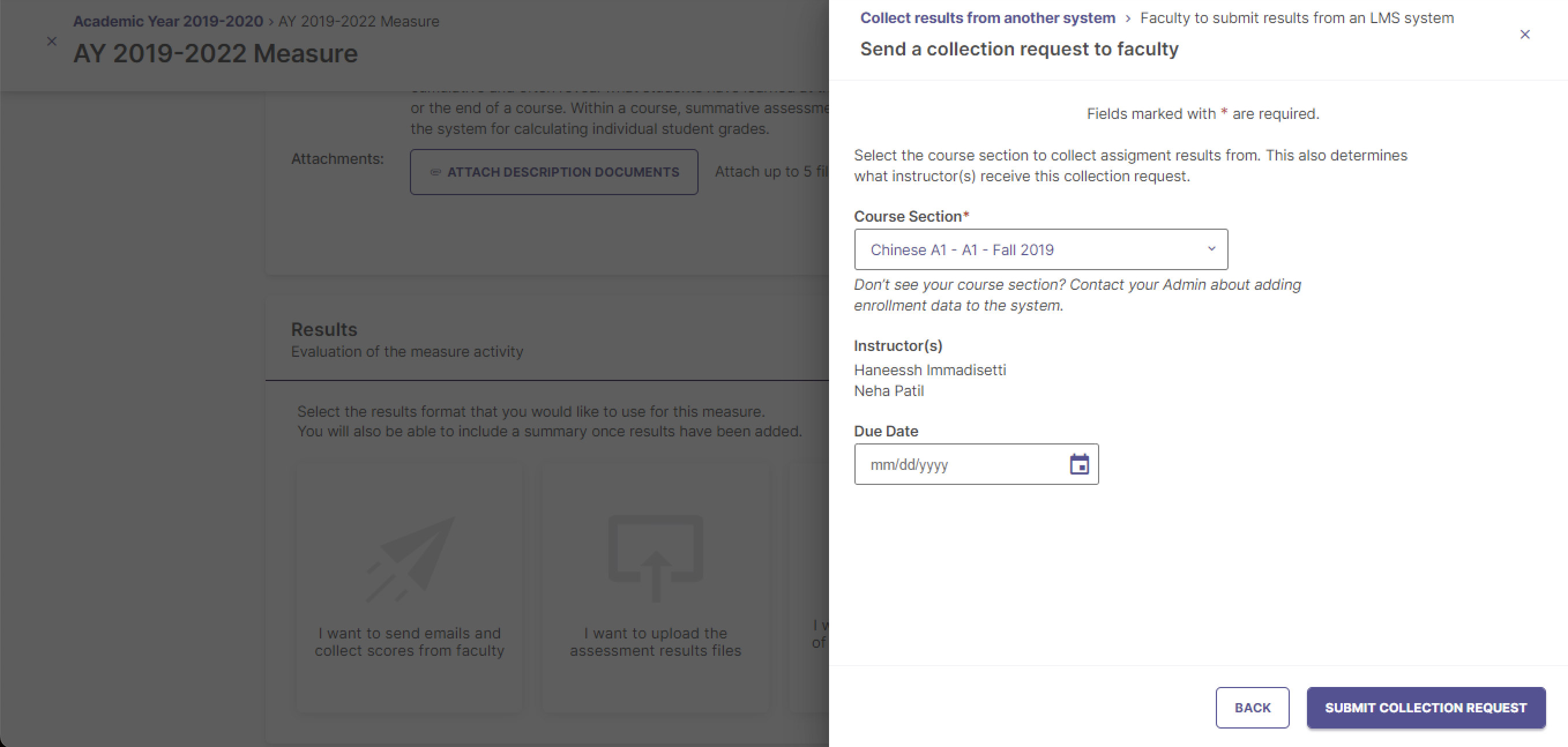Click the Due Date label
Screen dimensions: 1568x747
click(886, 431)
